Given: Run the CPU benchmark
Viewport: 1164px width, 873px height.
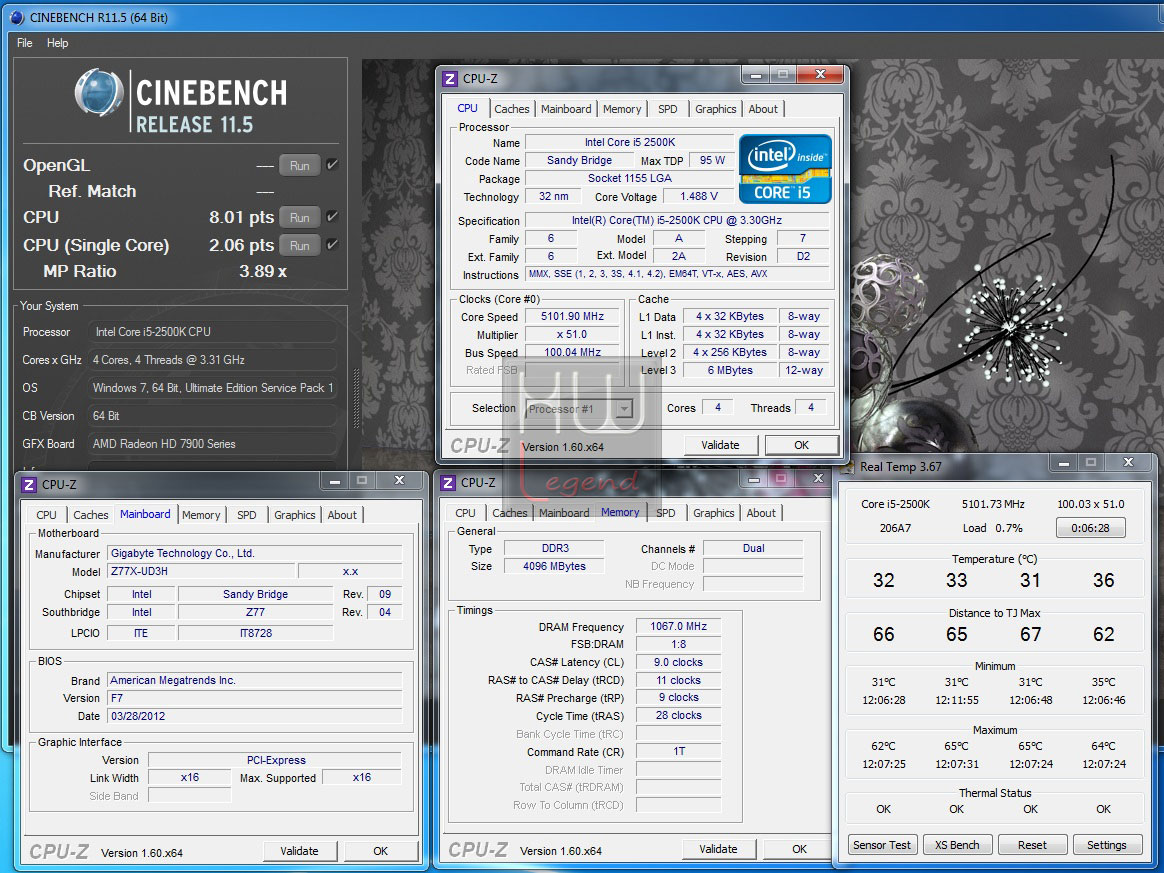Looking at the screenshot, I should point(300,218).
